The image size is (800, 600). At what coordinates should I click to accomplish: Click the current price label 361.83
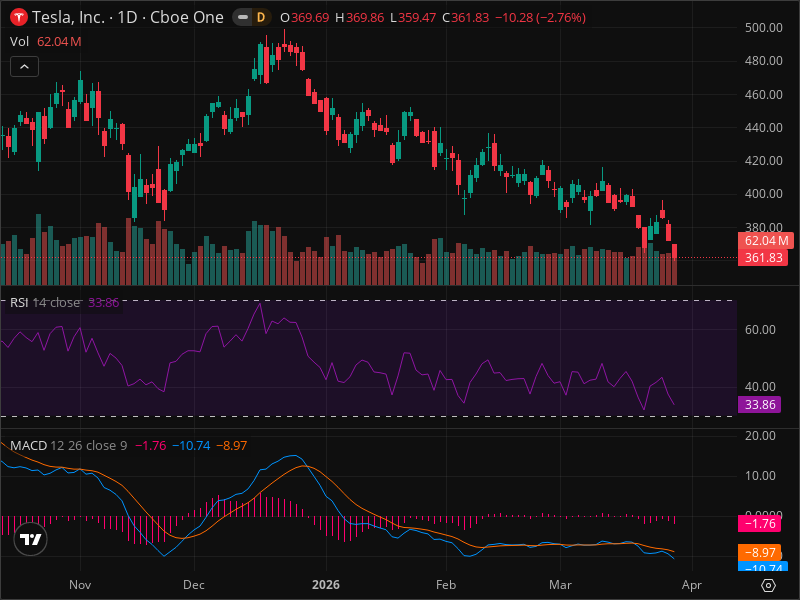point(765,258)
